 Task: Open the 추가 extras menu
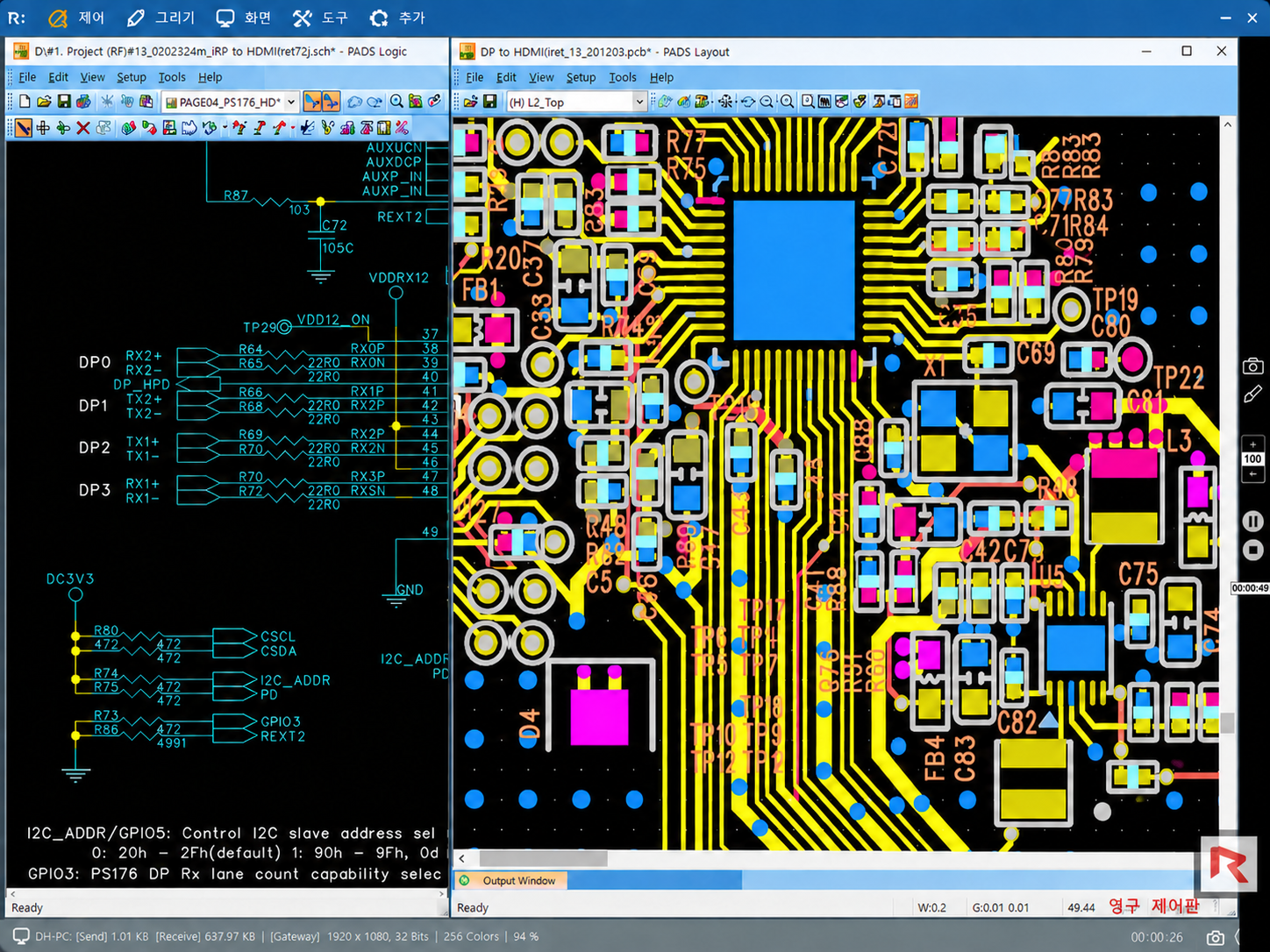tap(397, 18)
